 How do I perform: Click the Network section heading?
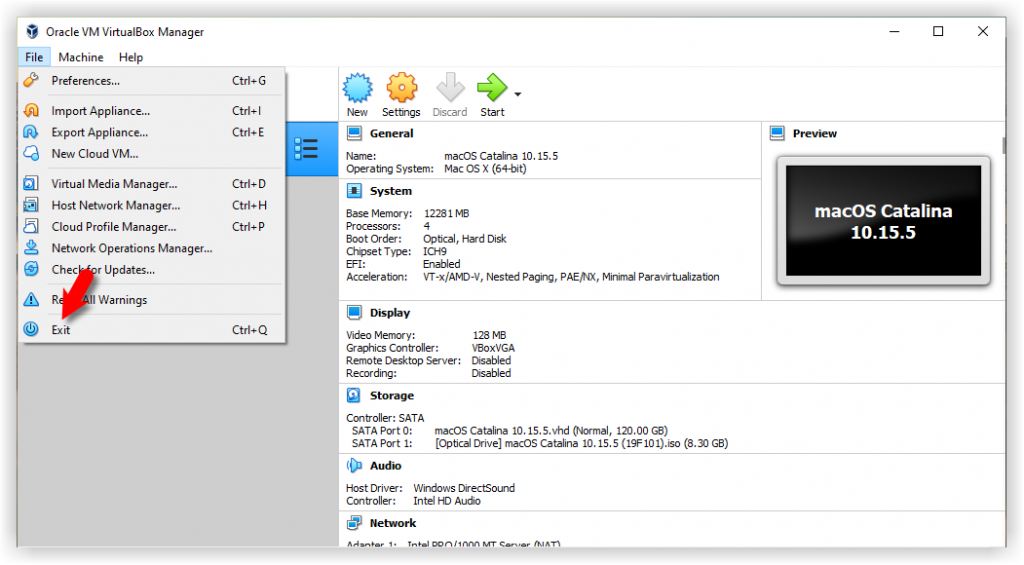pos(392,523)
